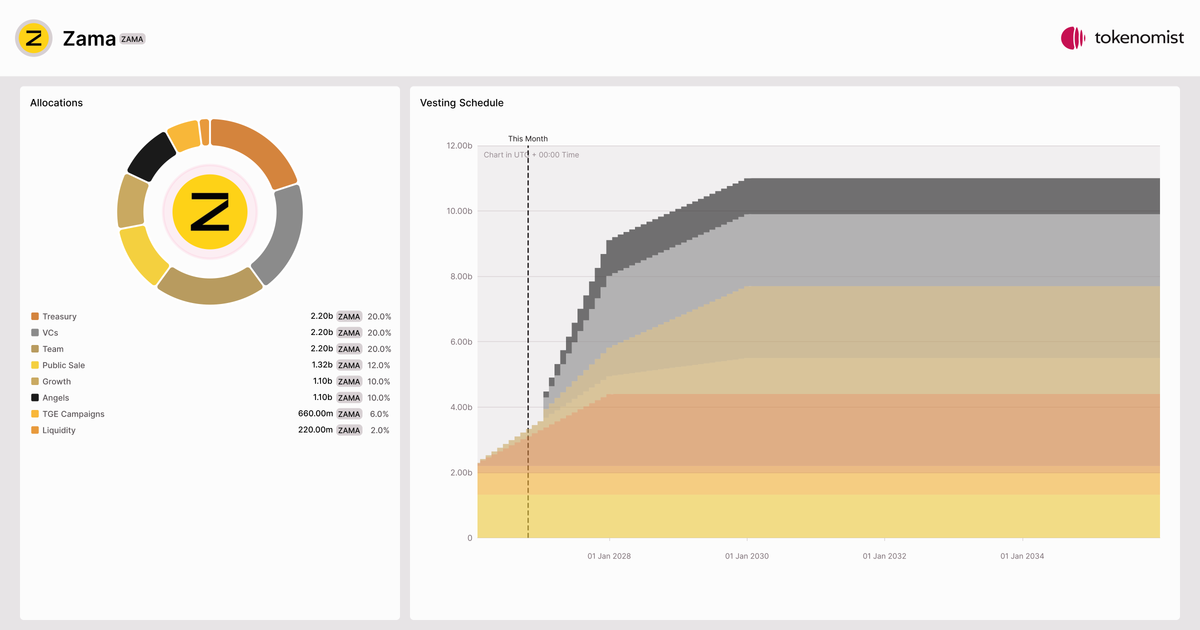
Task: Click the "VCs" legend label
Action: click(x=50, y=332)
